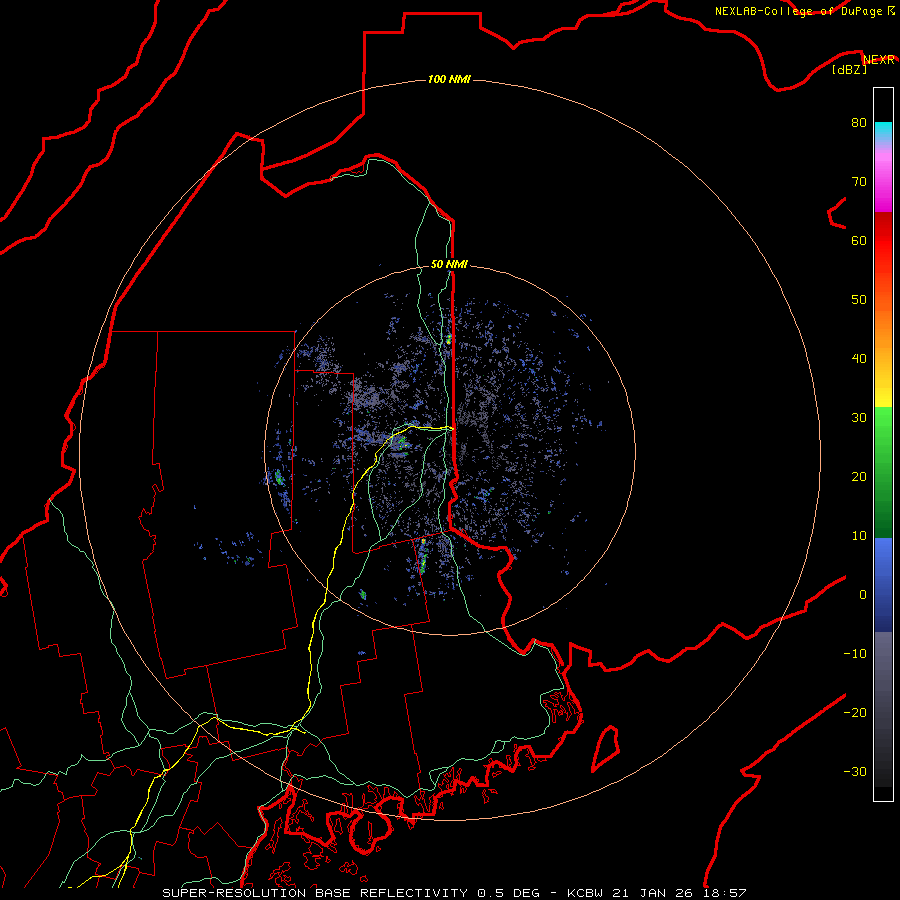
Task: Click the 'SUPER-RESOLUTION BASE REFLECTIVITY' caption text
Action: coord(315,893)
